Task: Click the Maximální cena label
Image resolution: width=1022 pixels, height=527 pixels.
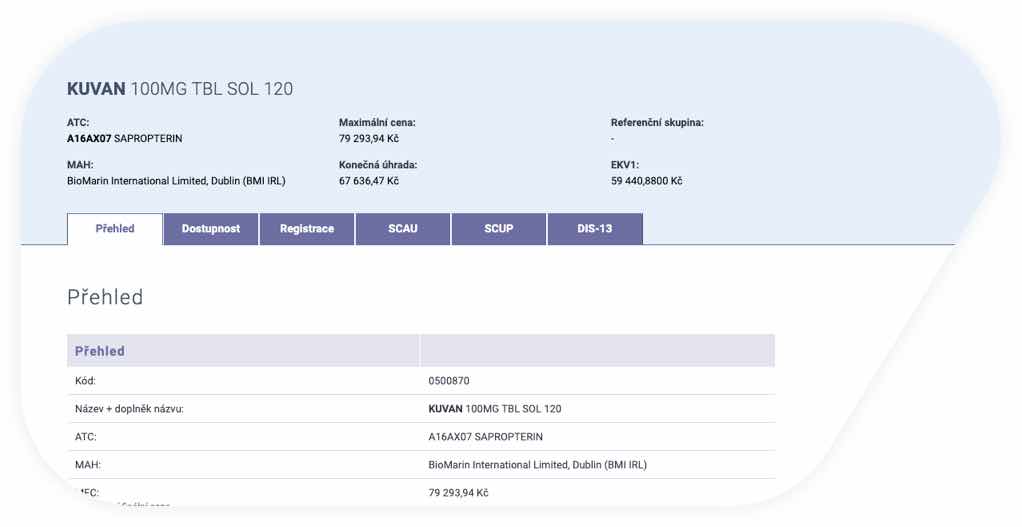Action: [x=377, y=122]
